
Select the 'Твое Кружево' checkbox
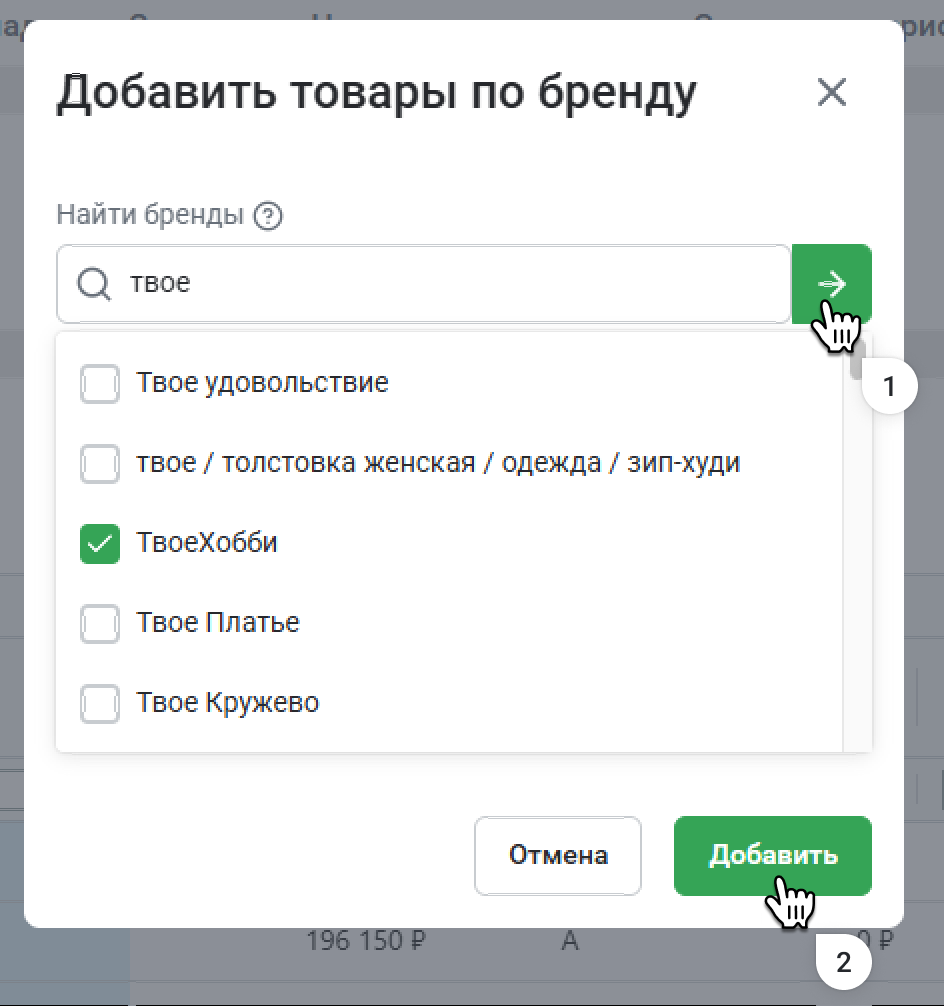click(x=100, y=703)
